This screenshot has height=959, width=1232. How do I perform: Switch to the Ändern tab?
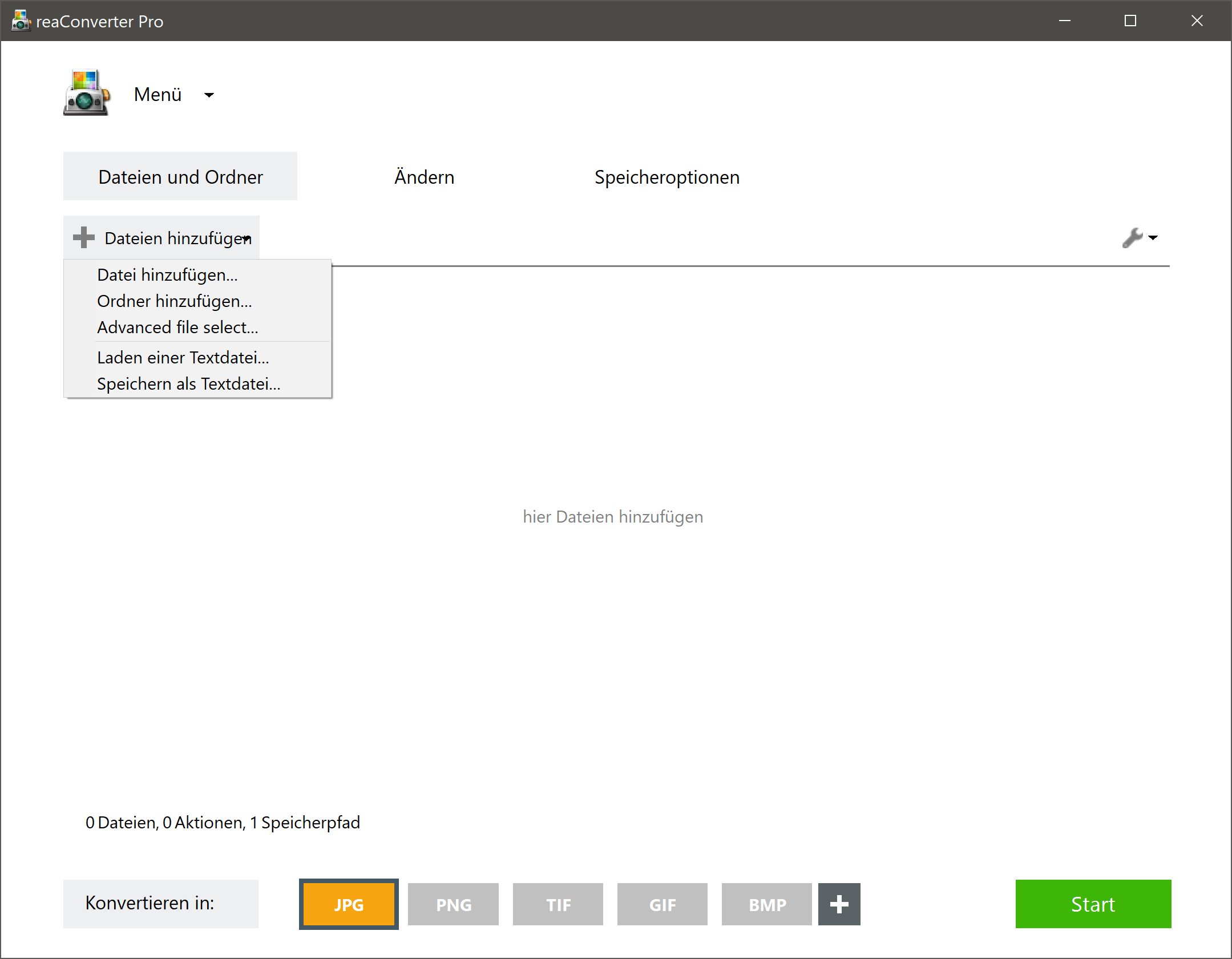click(x=425, y=177)
